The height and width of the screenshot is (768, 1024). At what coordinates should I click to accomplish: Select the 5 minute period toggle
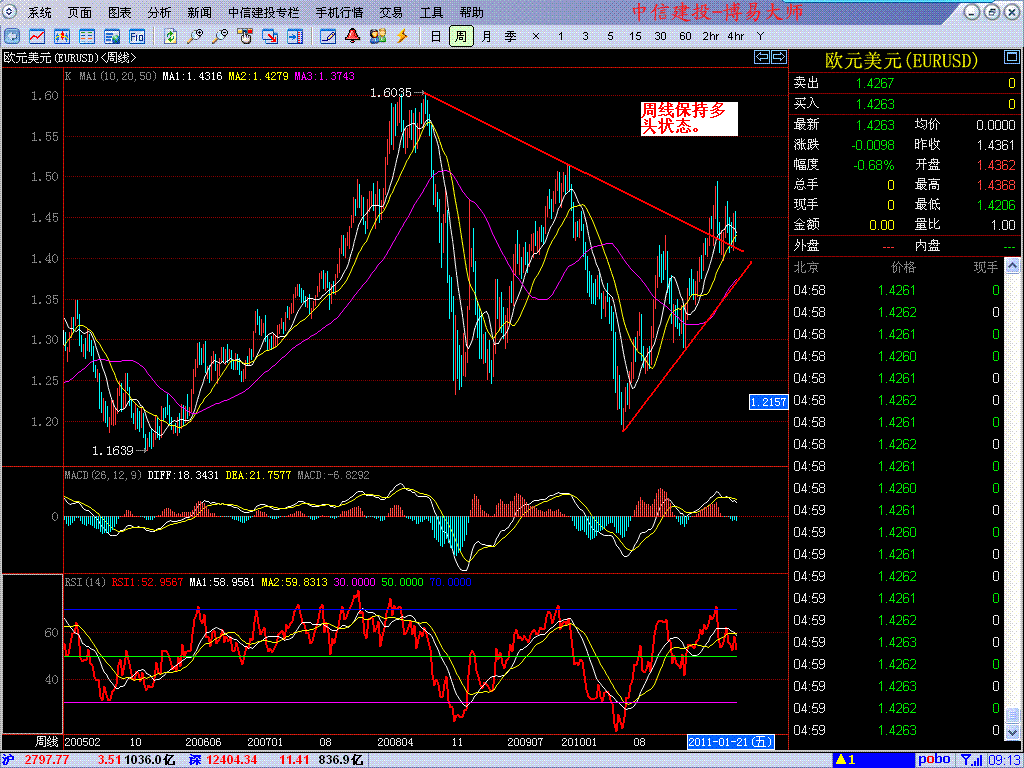click(x=610, y=36)
